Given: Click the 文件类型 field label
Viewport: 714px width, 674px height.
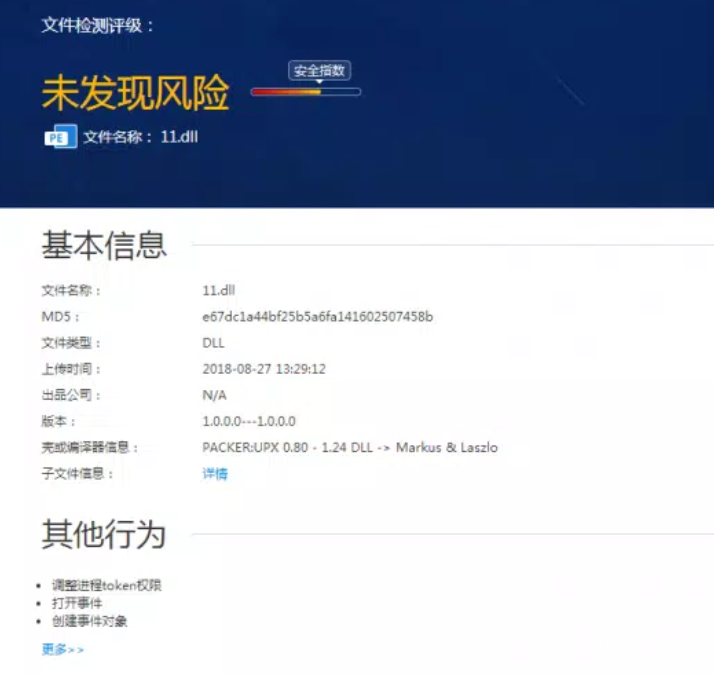Looking at the screenshot, I should (71, 342).
